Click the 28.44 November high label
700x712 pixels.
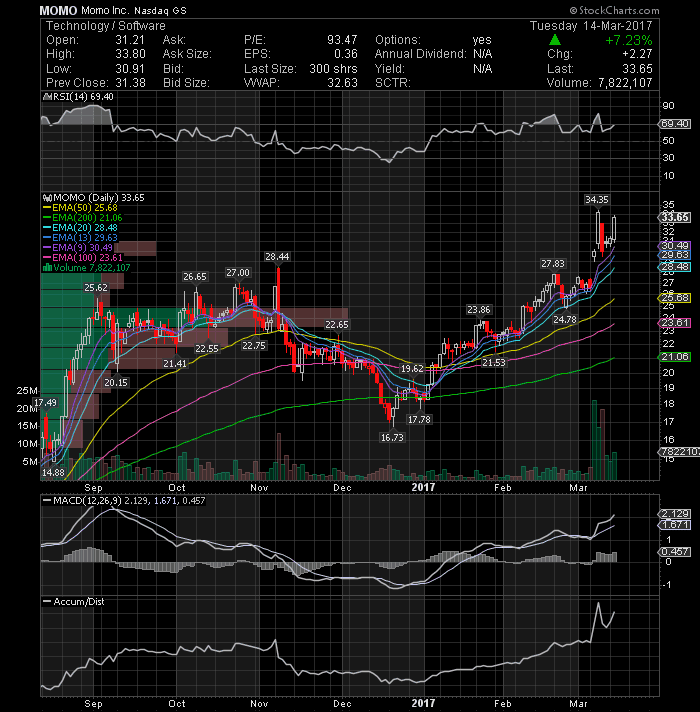[x=277, y=257]
